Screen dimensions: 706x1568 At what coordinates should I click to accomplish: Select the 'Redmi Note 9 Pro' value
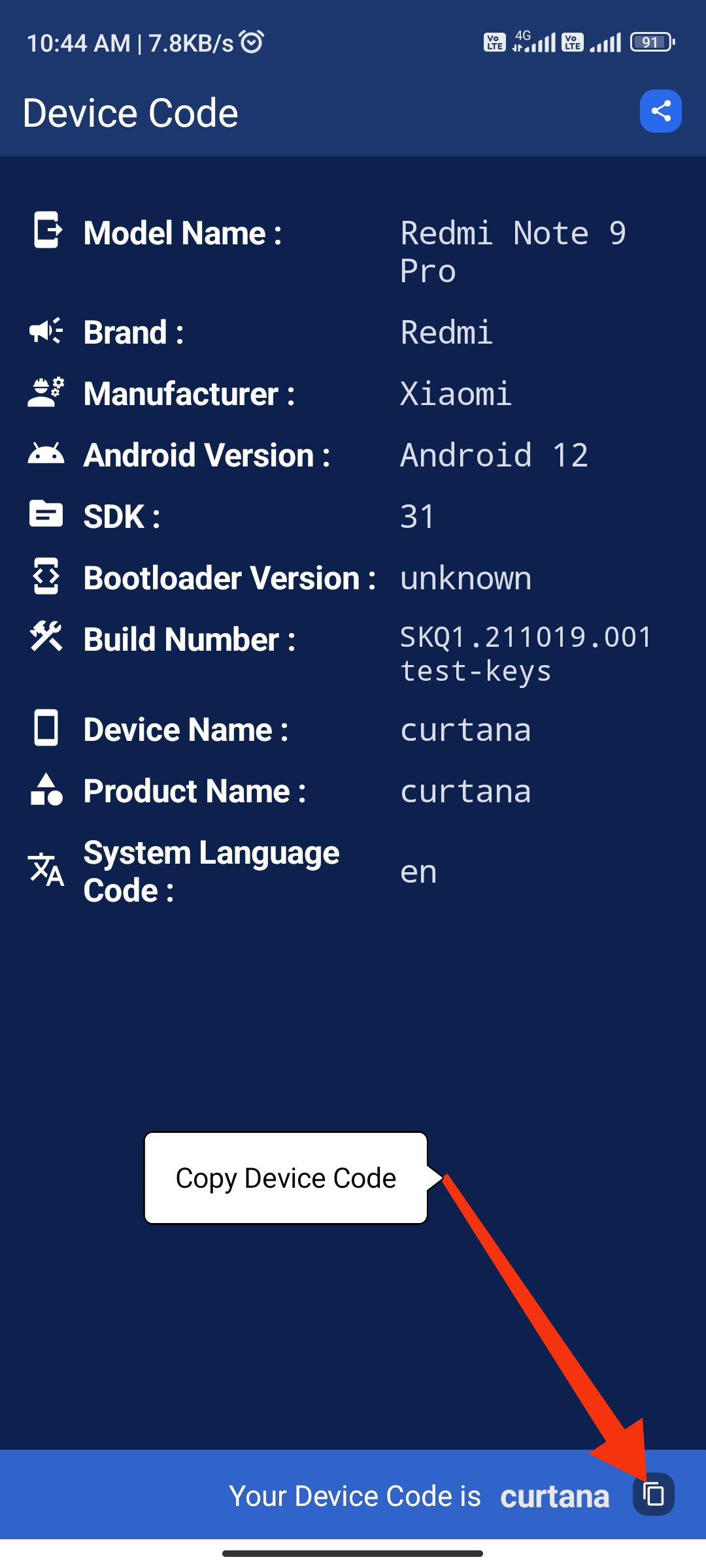pyautogui.click(x=513, y=252)
